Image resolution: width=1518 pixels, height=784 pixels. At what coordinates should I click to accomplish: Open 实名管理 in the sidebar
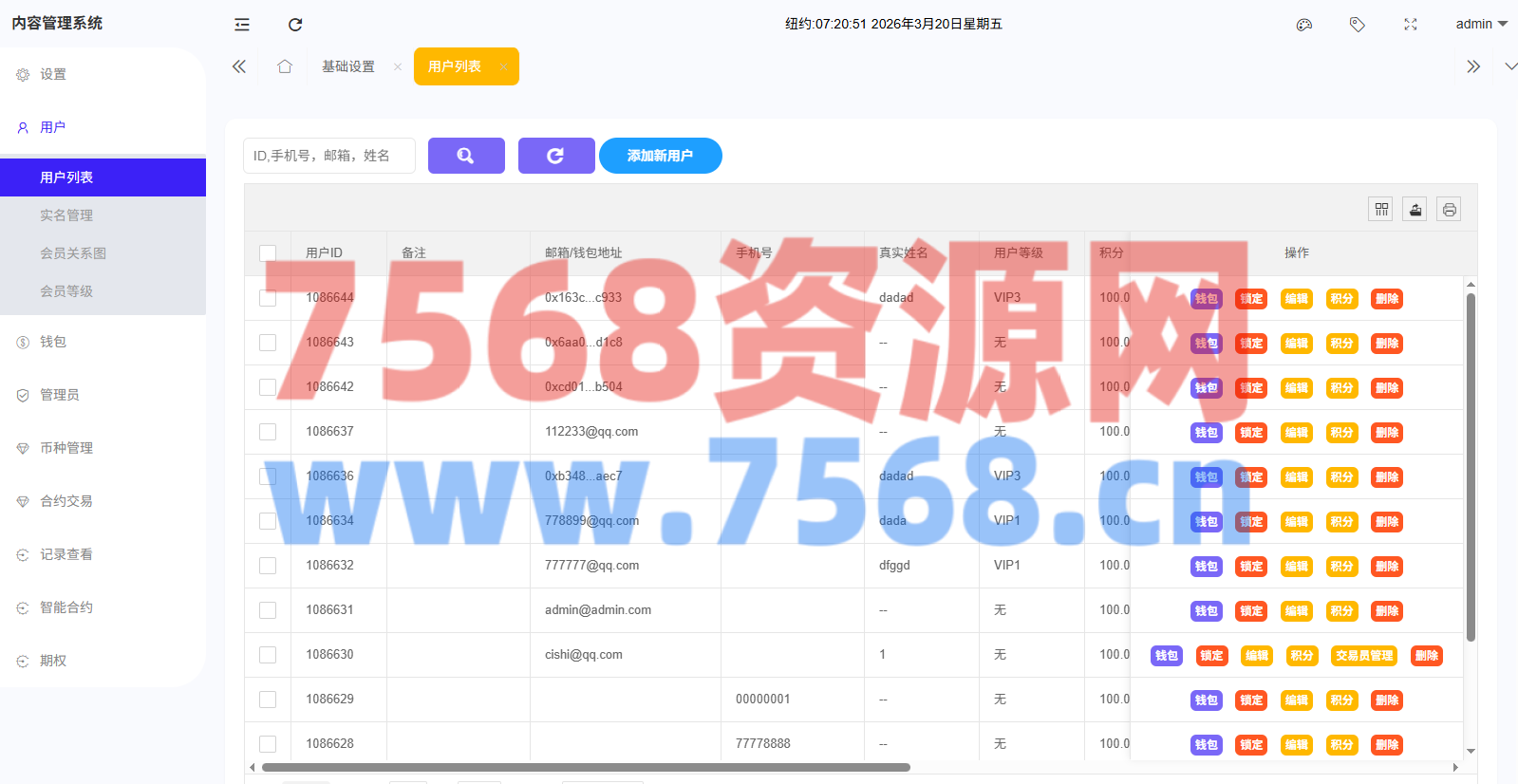[x=66, y=215]
